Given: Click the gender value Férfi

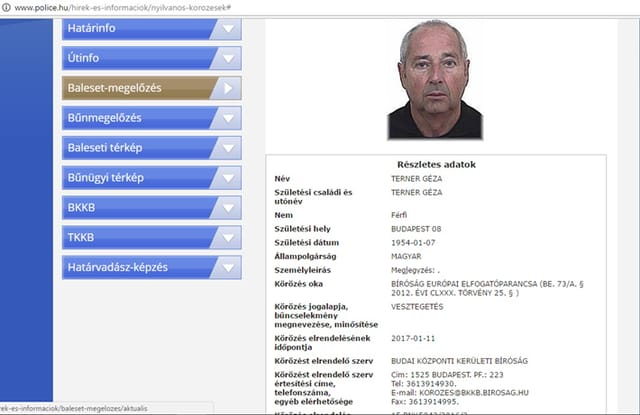Looking at the screenshot, I should [x=399, y=215].
